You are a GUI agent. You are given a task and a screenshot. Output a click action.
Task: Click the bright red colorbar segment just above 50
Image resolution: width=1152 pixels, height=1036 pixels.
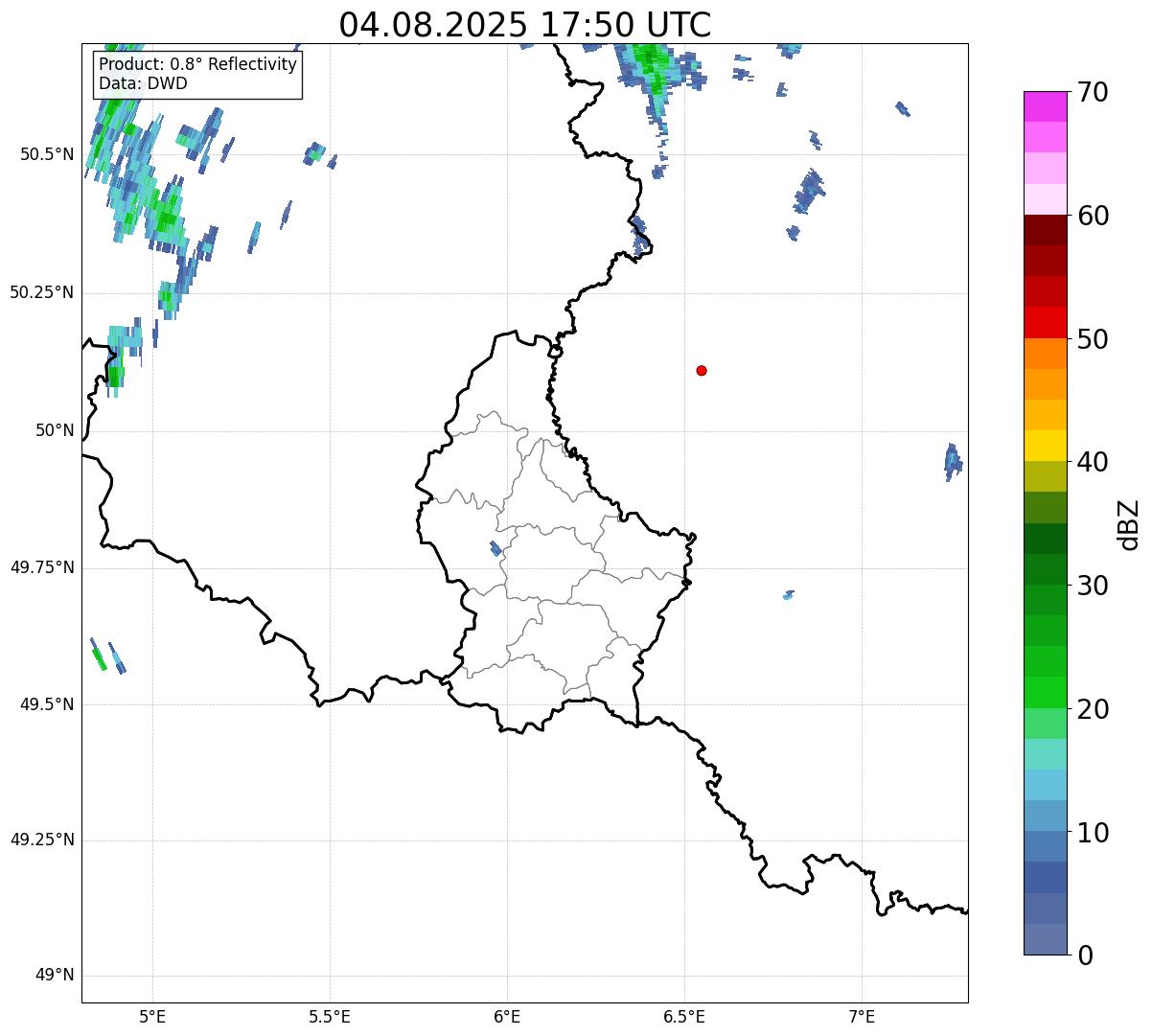(x=1045, y=322)
